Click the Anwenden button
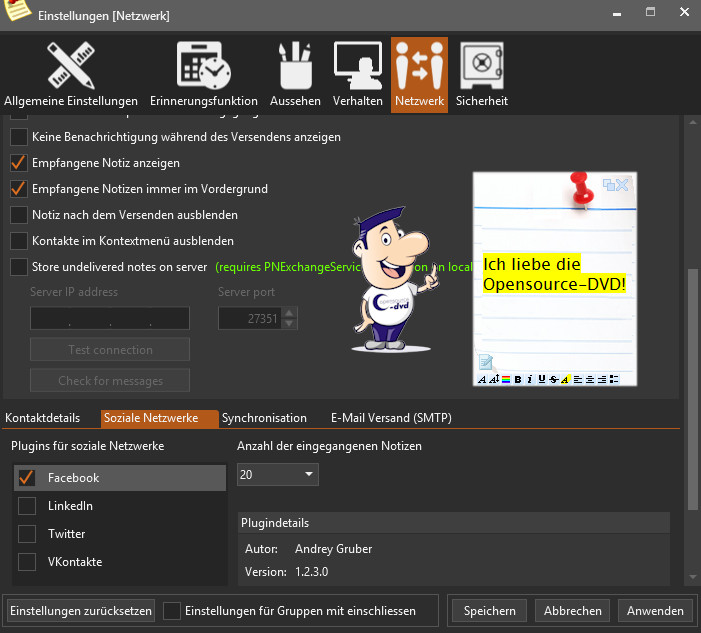The image size is (701, 633). 655,611
